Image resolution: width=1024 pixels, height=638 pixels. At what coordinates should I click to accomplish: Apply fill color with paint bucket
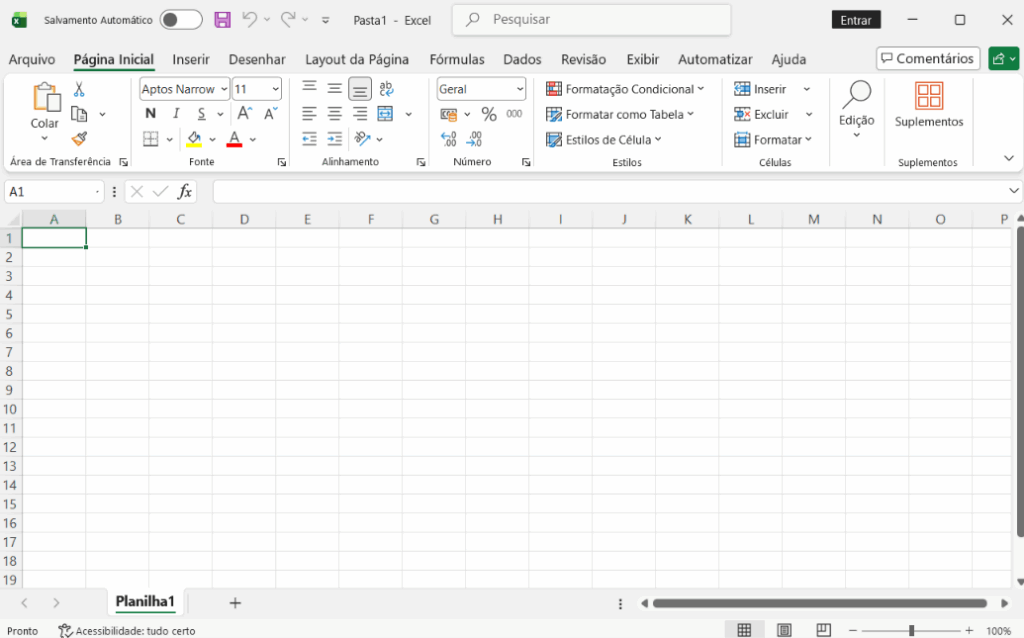(x=194, y=139)
